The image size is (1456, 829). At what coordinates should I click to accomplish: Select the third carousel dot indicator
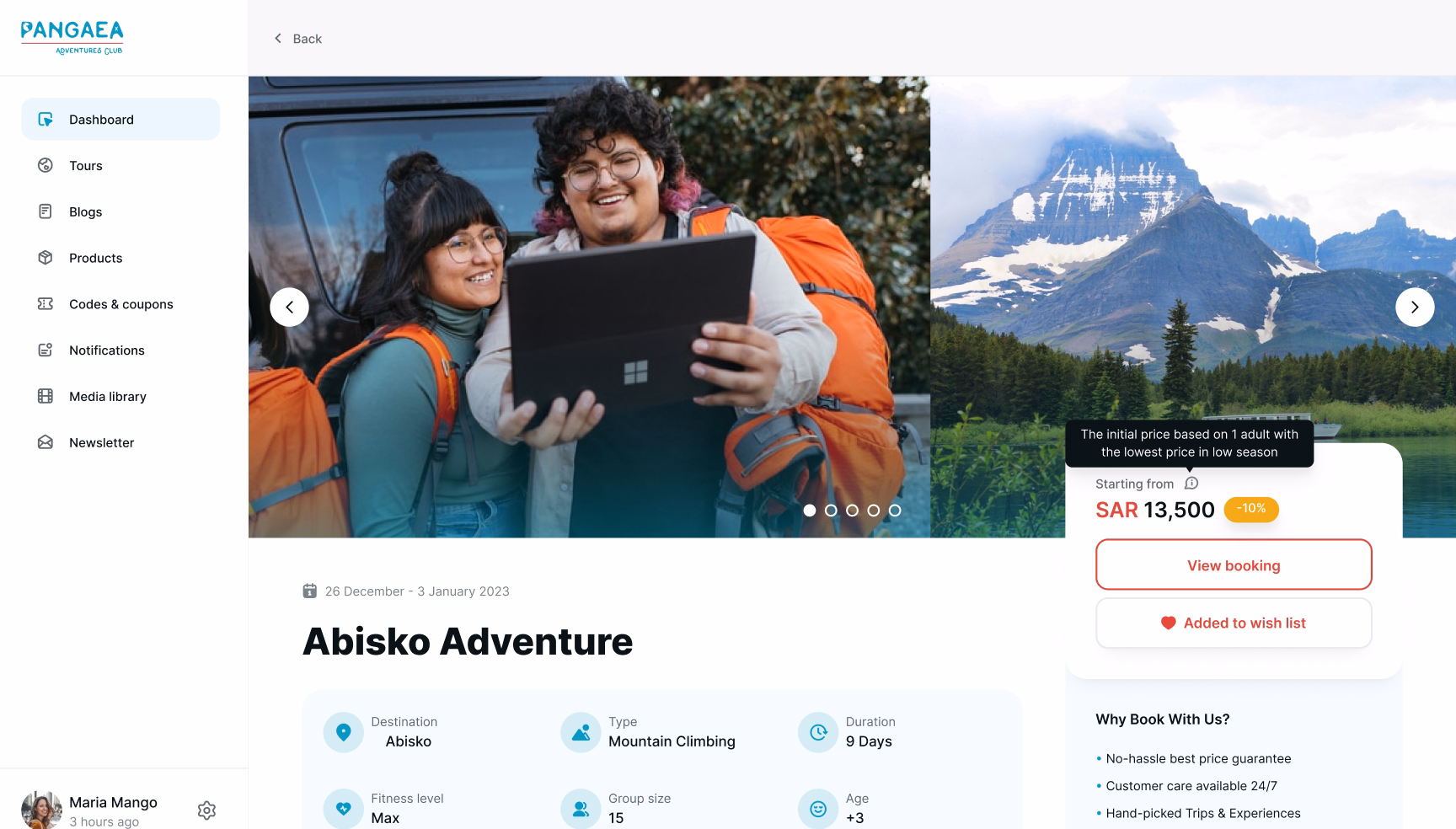click(x=852, y=511)
